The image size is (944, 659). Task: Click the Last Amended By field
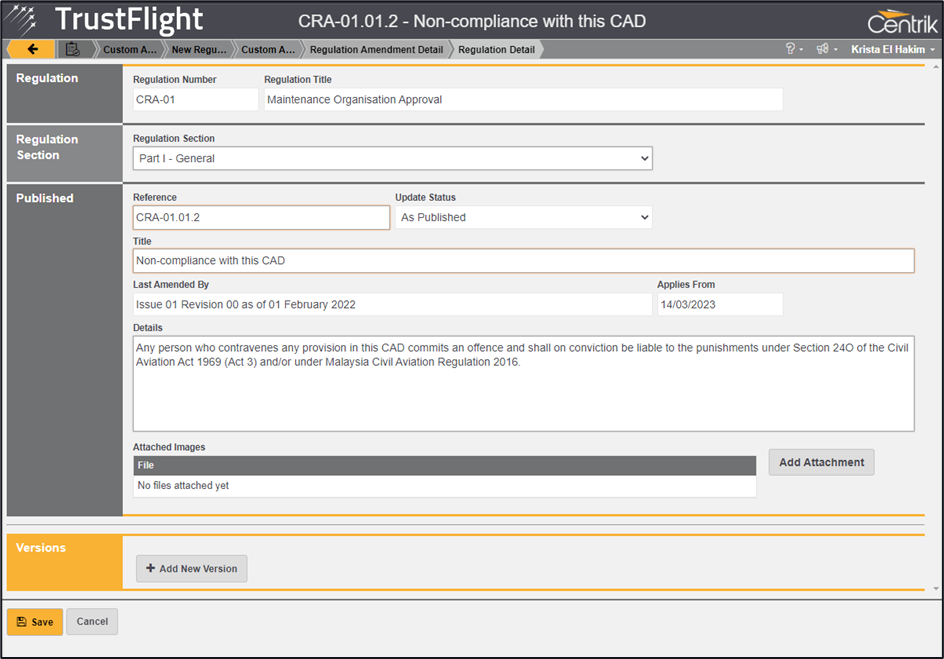pyautogui.click(x=392, y=304)
